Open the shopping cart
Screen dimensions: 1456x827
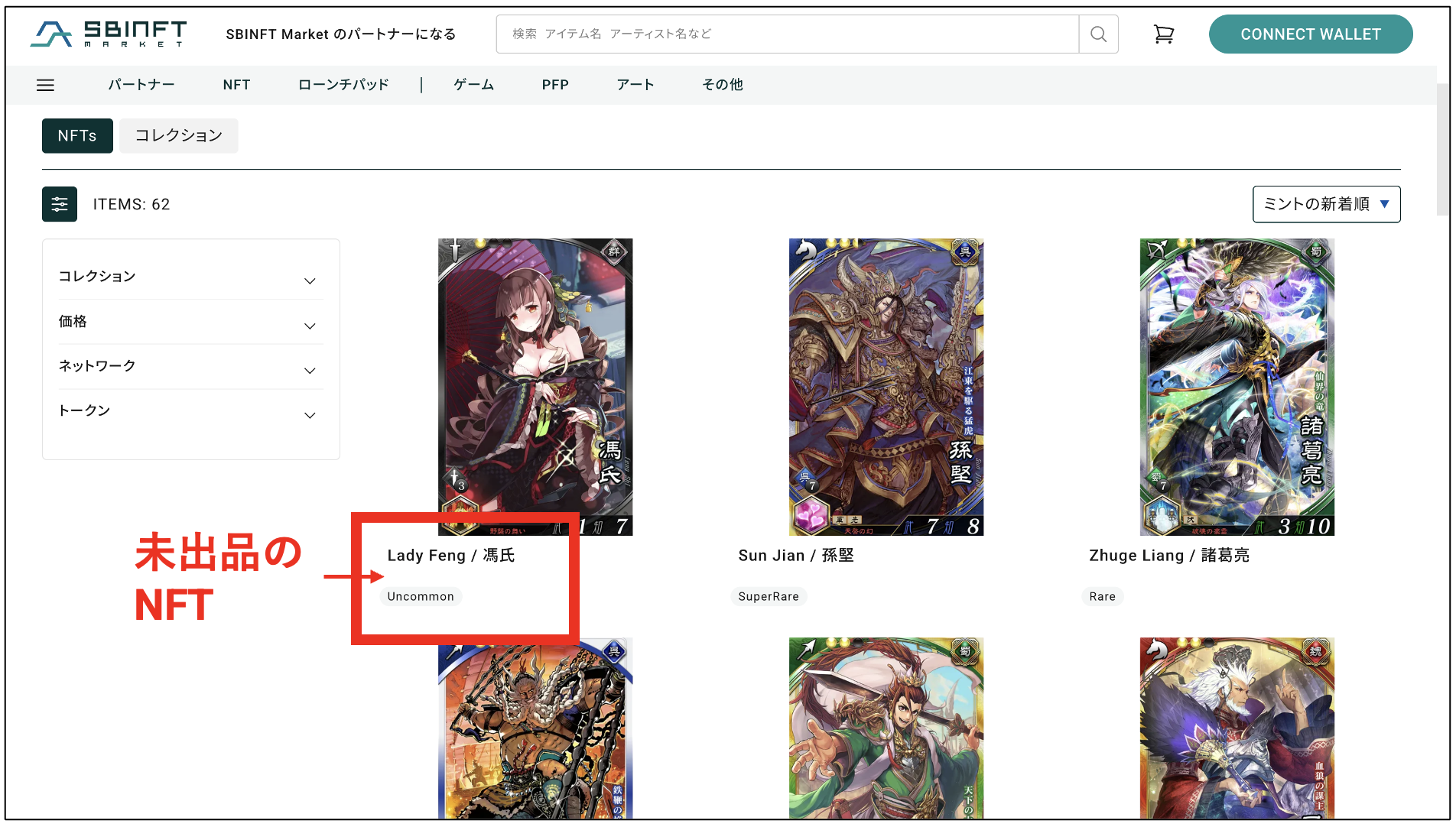click(1164, 34)
